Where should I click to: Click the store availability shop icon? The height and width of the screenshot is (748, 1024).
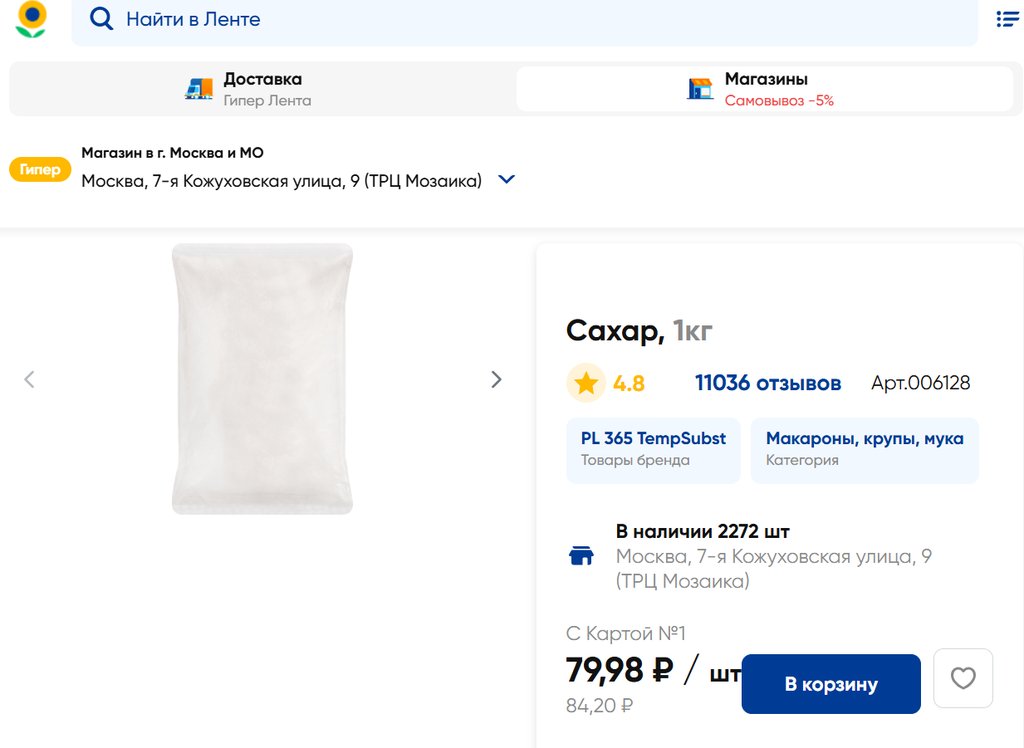pos(581,556)
